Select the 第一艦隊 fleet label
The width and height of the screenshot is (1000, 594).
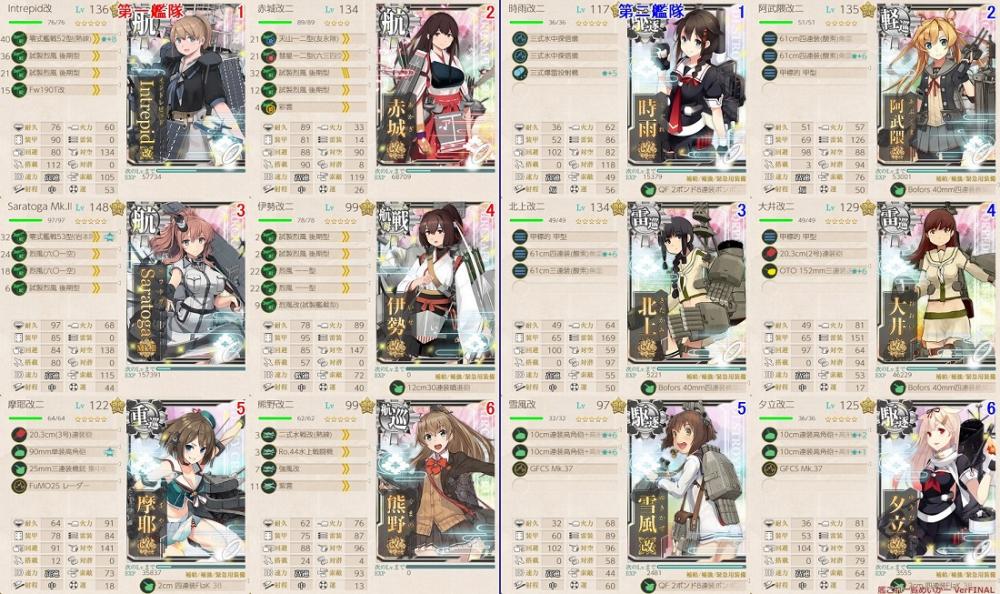tap(150, 11)
